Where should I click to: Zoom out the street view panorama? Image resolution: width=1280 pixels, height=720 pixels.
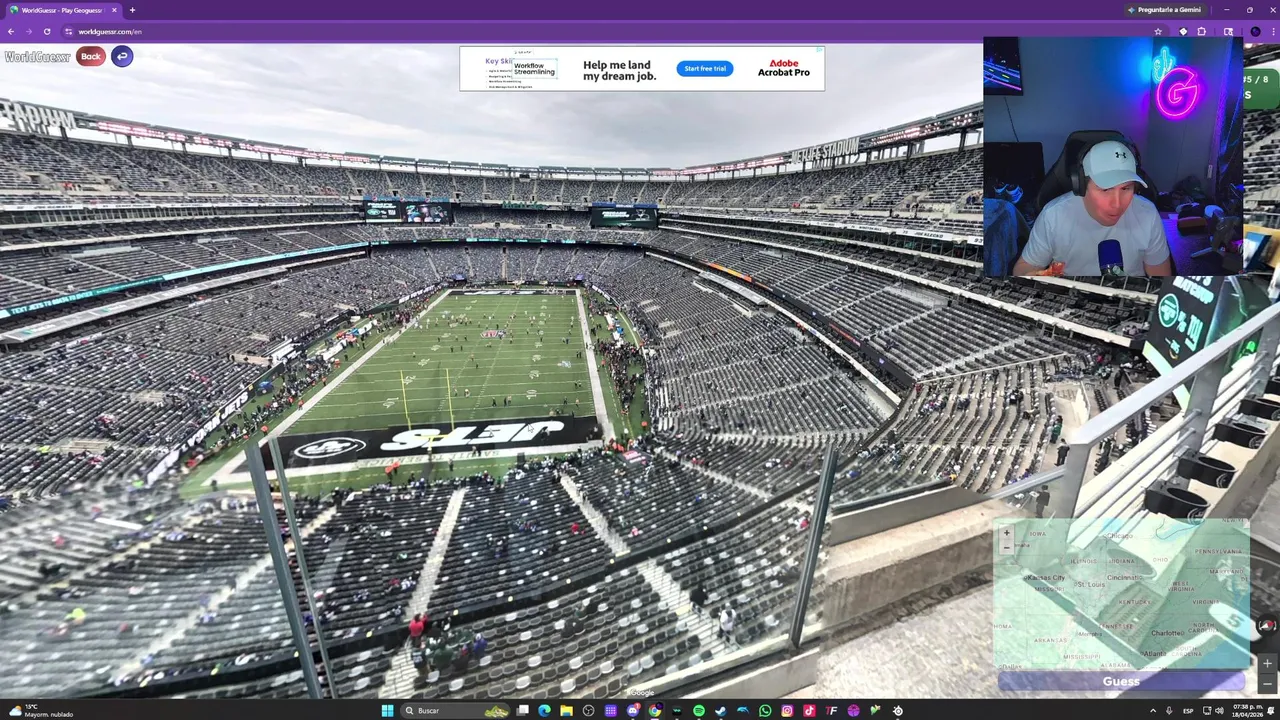tap(1267, 683)
